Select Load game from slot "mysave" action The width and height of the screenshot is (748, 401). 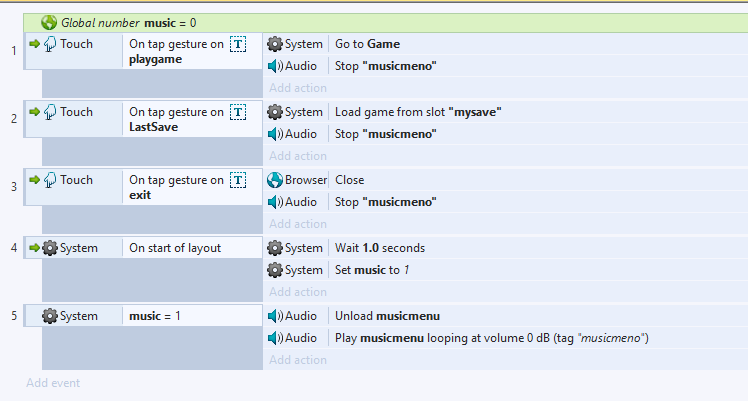coord(506,112)
